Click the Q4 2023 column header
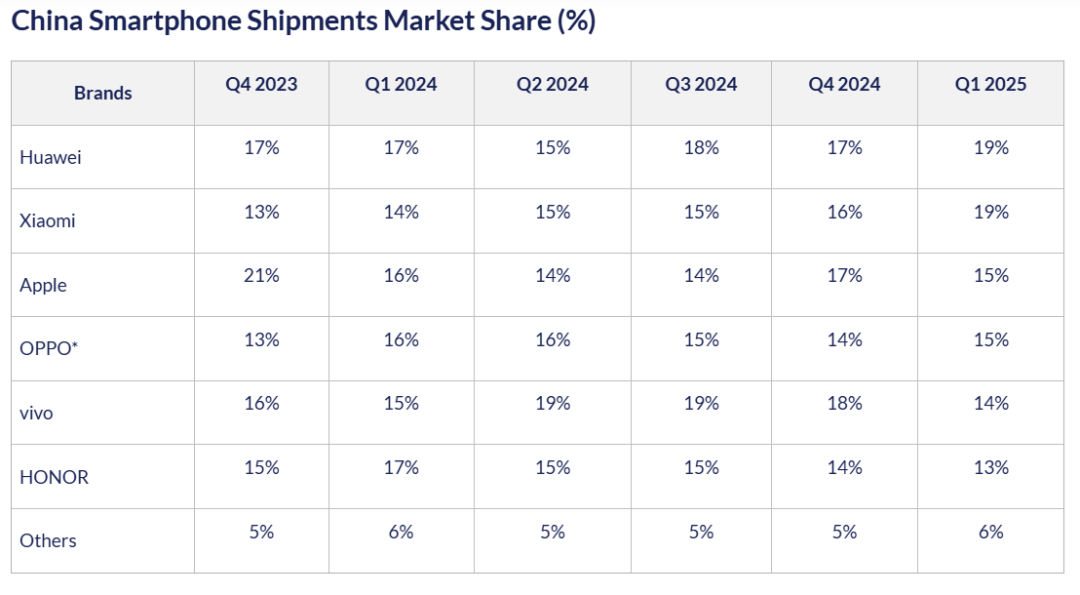The height and width of the screenshot is (595, 1080). click(x=261, y=85)
